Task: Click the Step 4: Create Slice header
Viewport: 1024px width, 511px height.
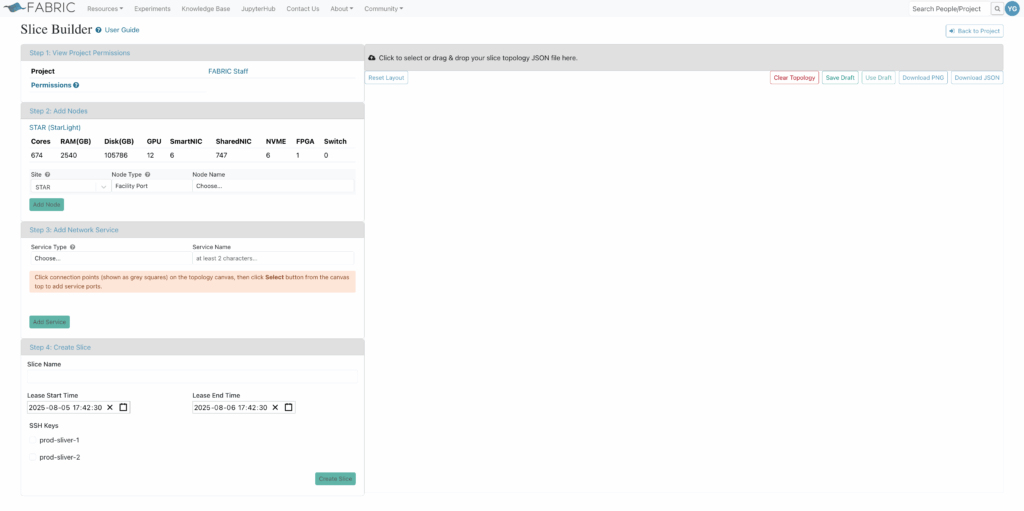Action: (x=192, y=347)
